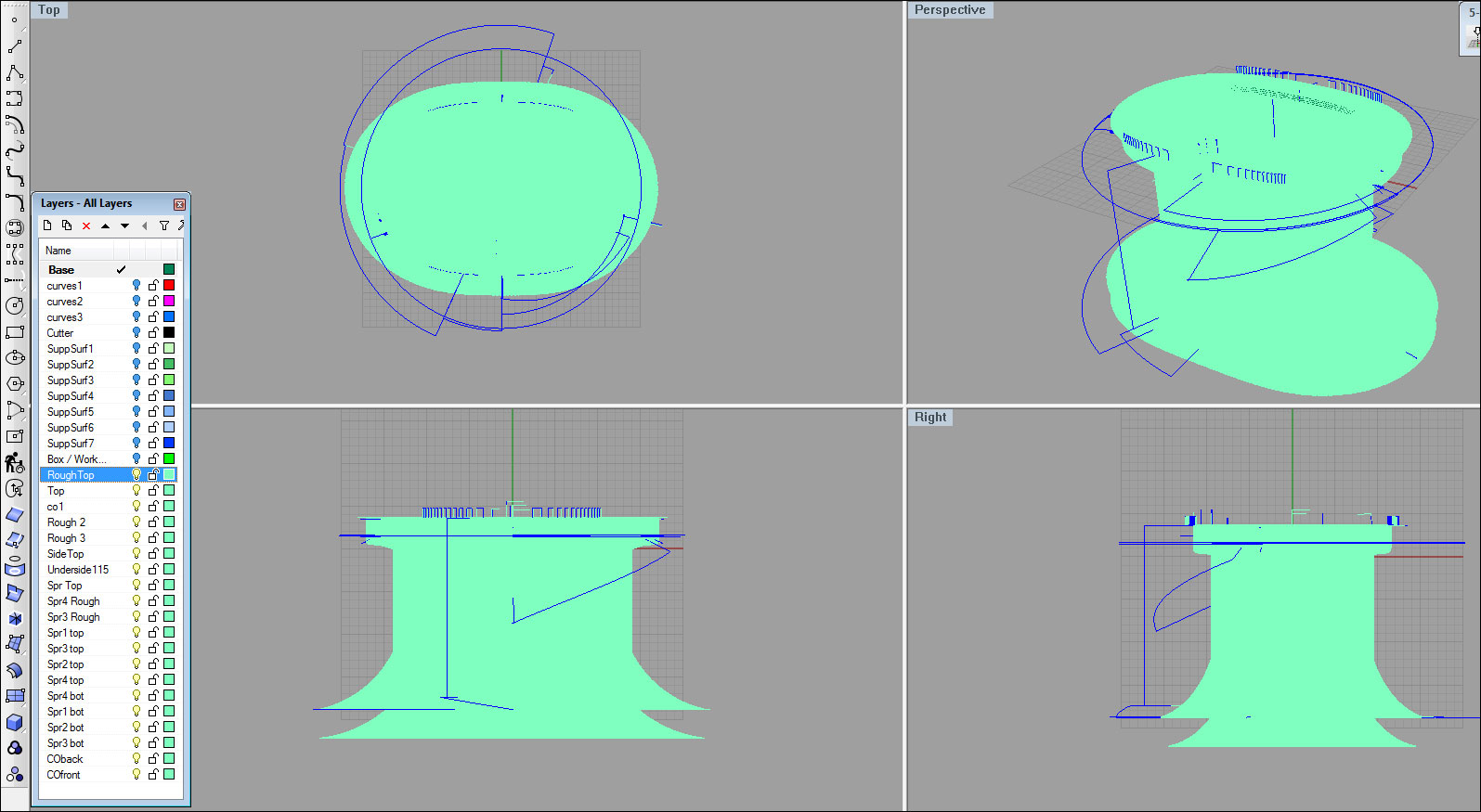The width and height of the screenshot is (1481, 812).
Task: Open the magenta color swatch for curves2
Action: (x=169, y=302)
